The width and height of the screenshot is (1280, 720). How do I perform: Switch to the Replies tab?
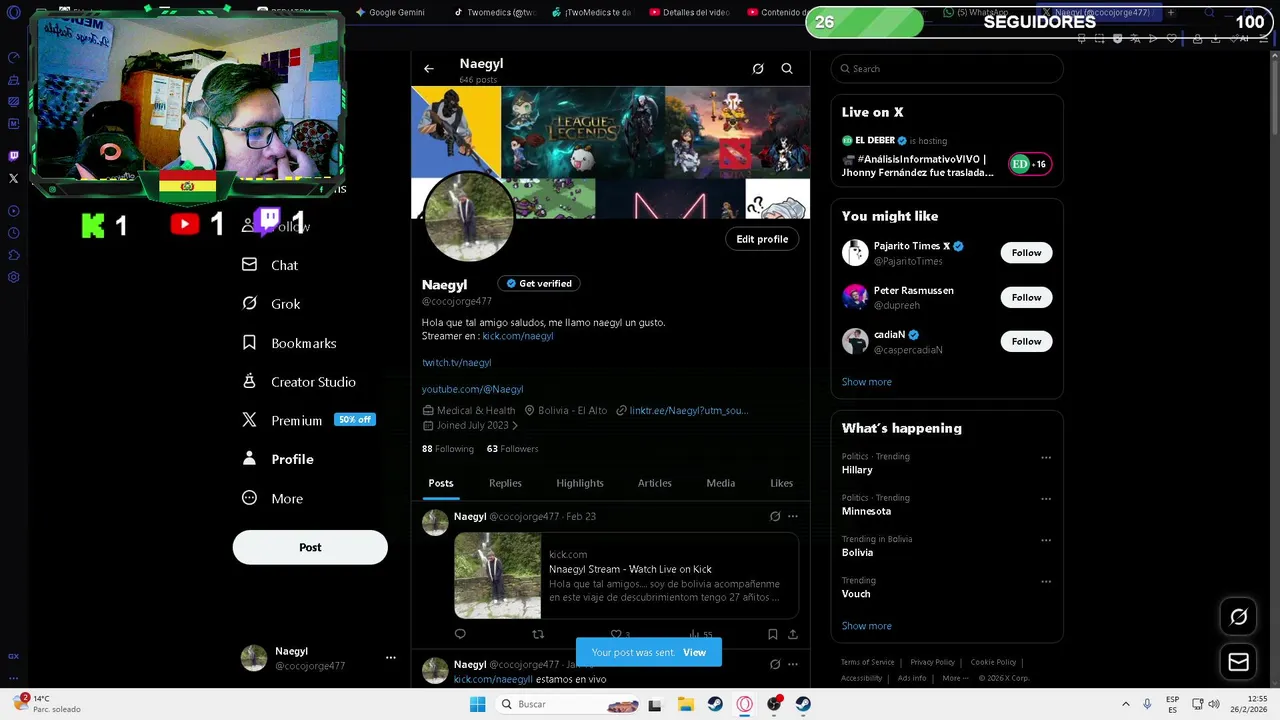click(505, 483)
